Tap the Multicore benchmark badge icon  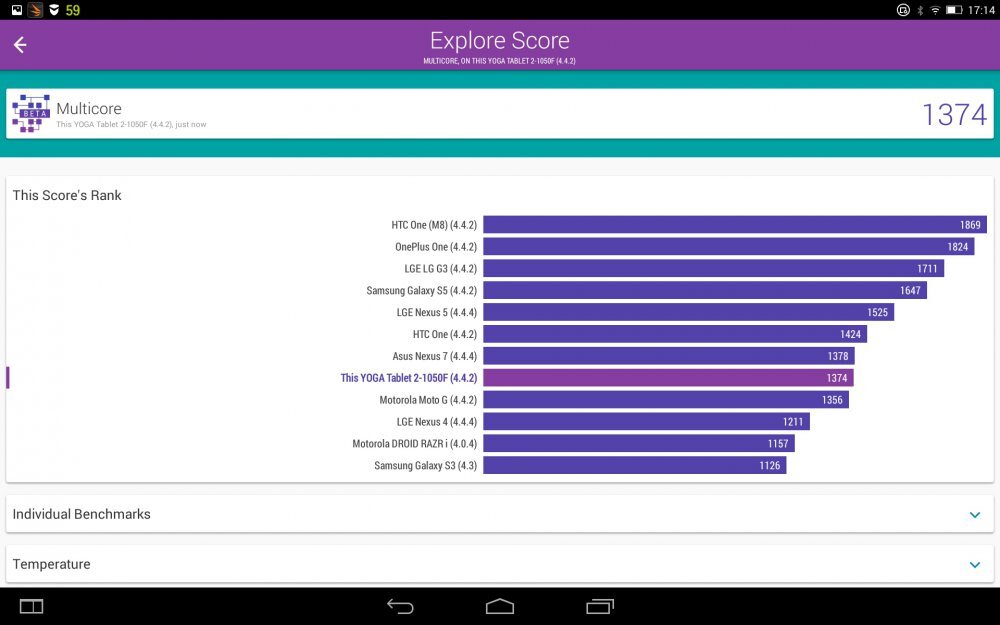(29, 113)
